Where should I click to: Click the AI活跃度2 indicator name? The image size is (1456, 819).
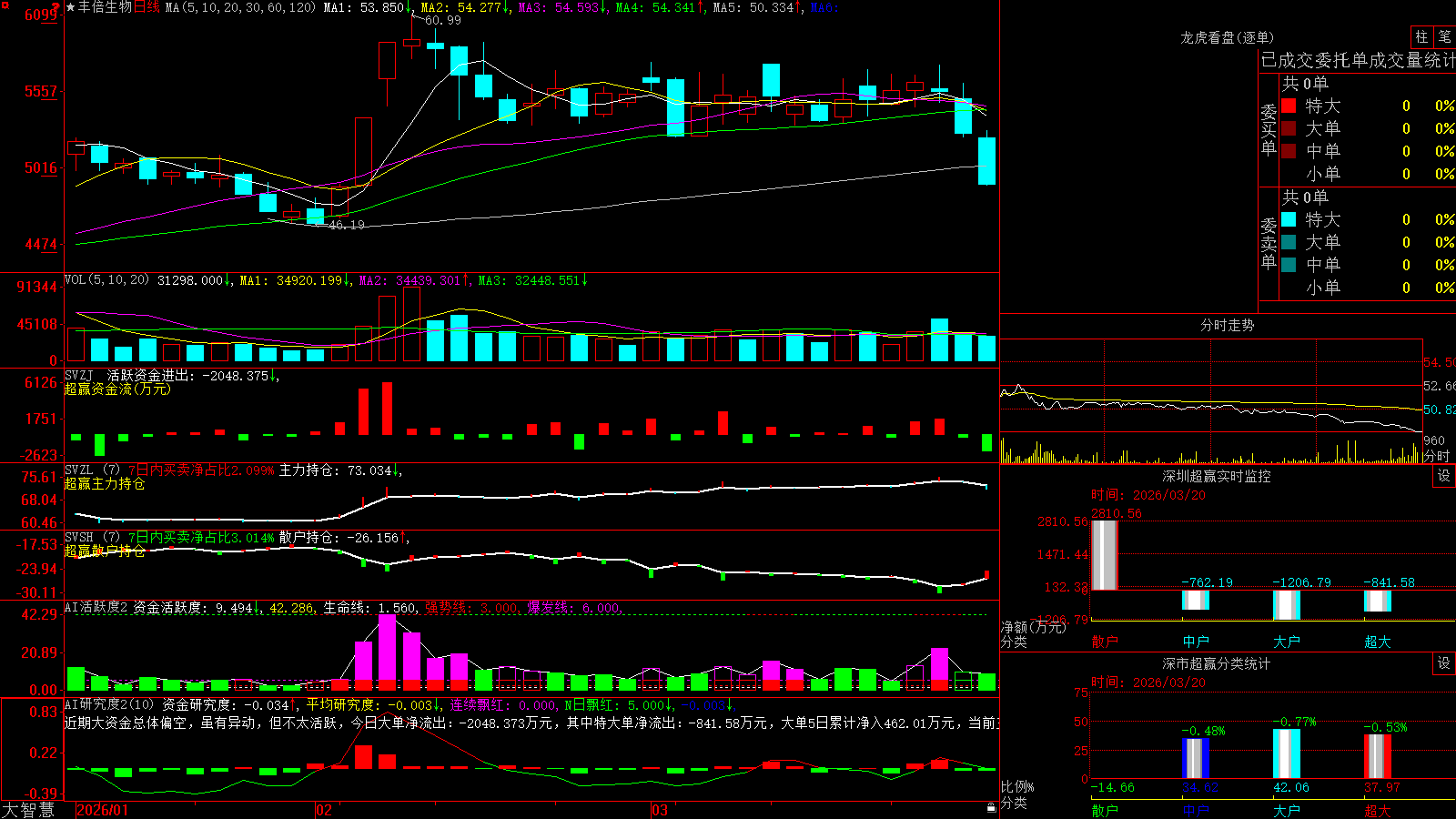96,608
